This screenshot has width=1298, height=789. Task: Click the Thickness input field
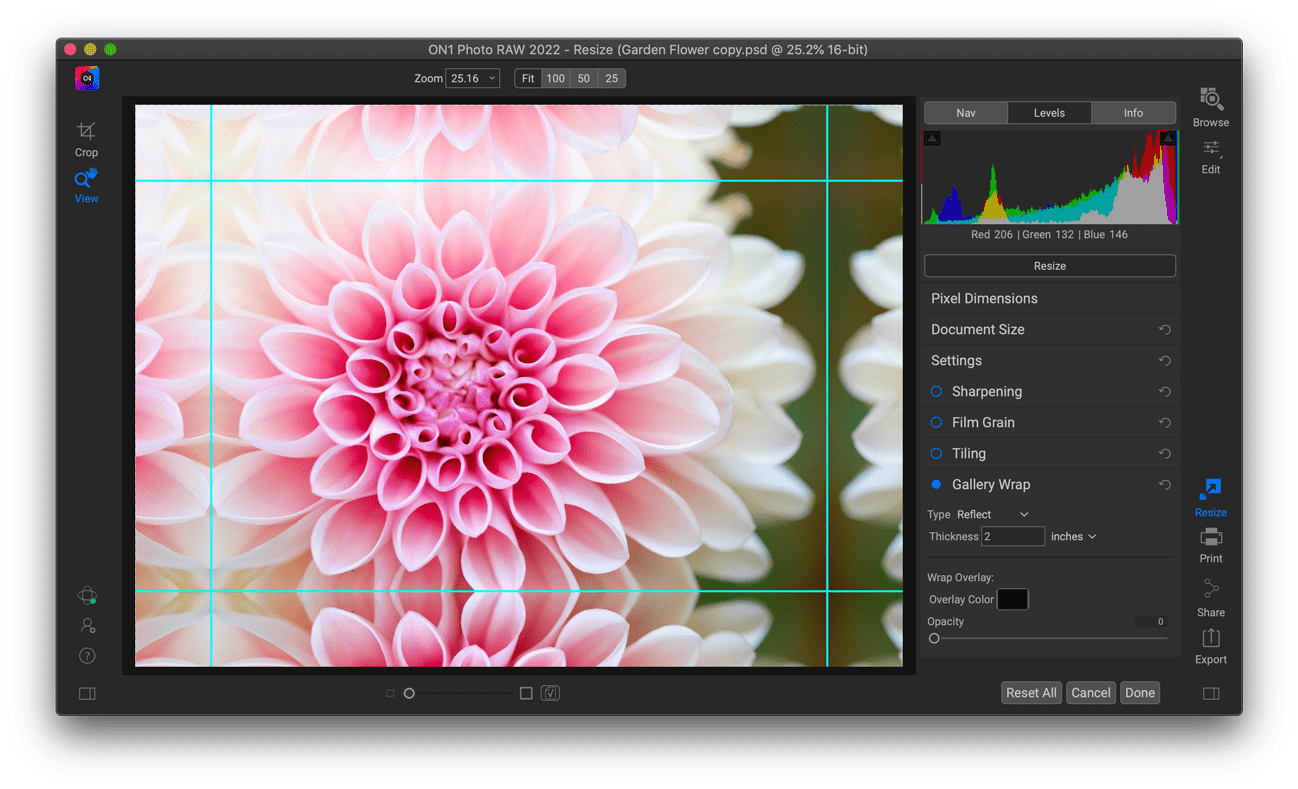[x=1012, y=537]
